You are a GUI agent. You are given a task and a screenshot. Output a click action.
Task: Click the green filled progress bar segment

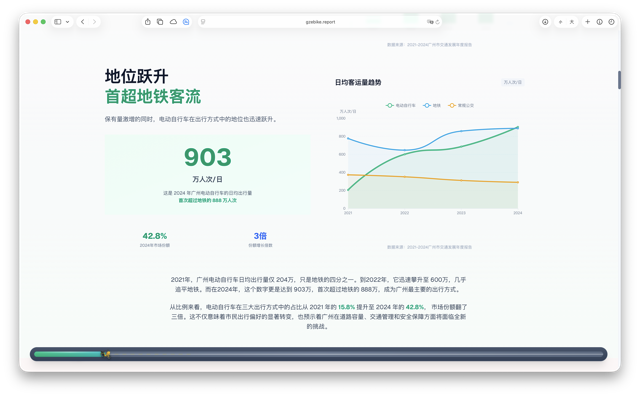pos(68,354)
